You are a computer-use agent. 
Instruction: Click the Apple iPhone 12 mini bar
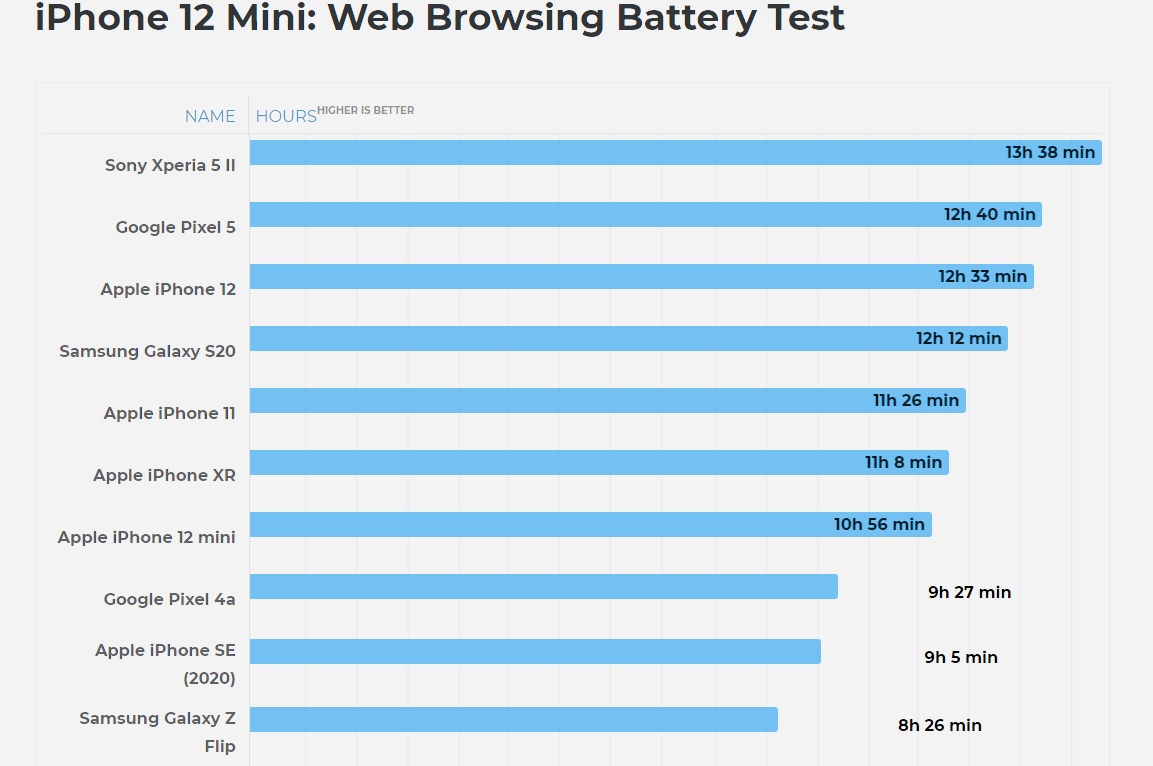coord(590,525)
